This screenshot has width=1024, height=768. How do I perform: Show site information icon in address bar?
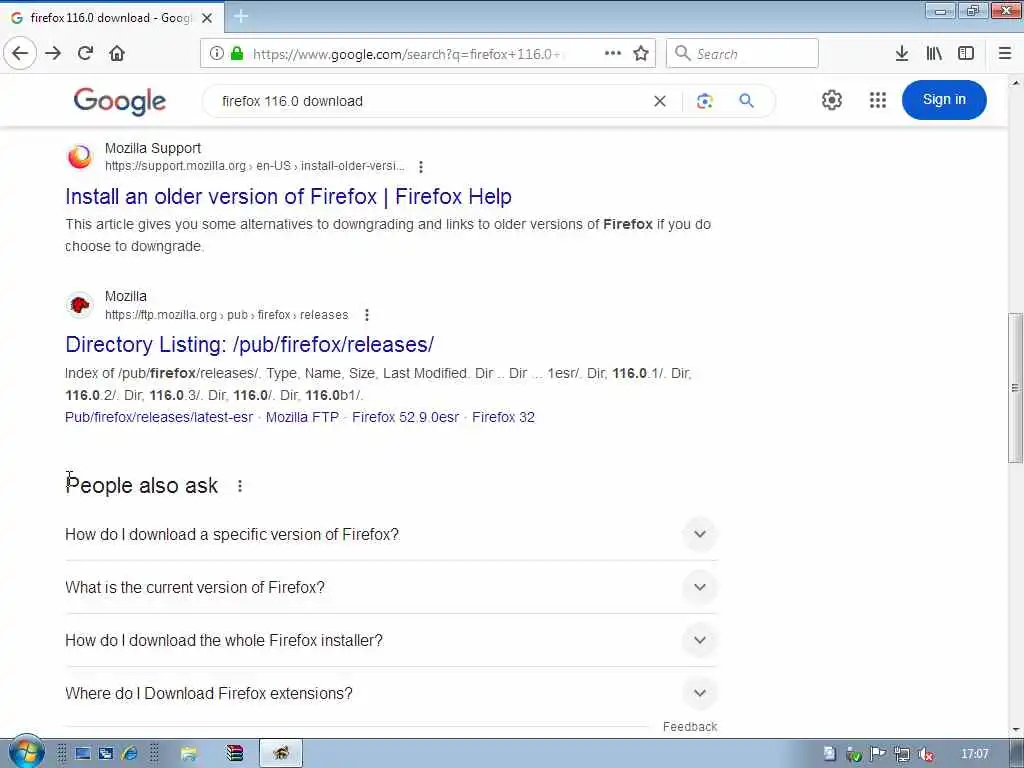point(217,54)
